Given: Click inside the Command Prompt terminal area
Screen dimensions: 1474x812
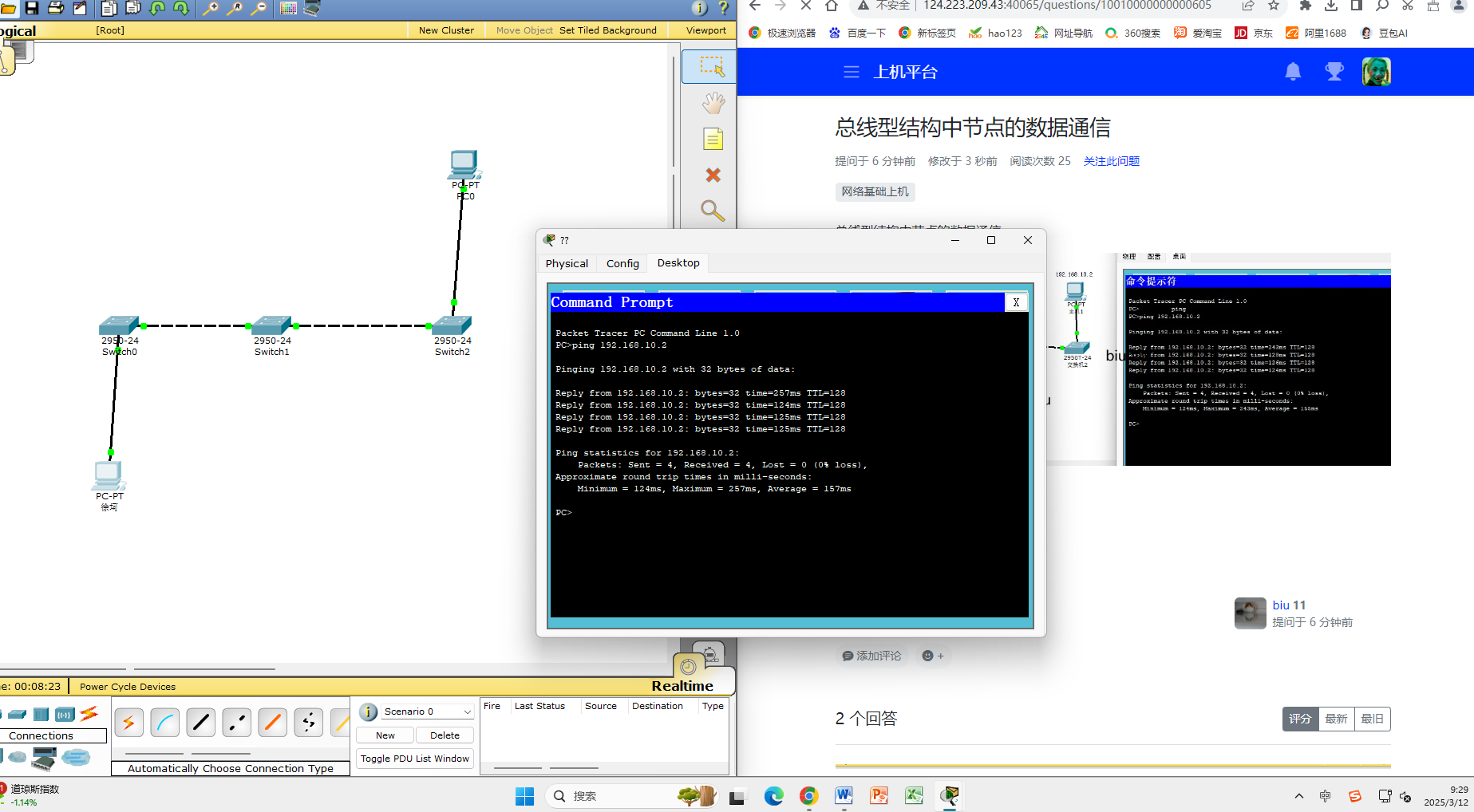Looking at the screenshot, I should tap(788, 463).
